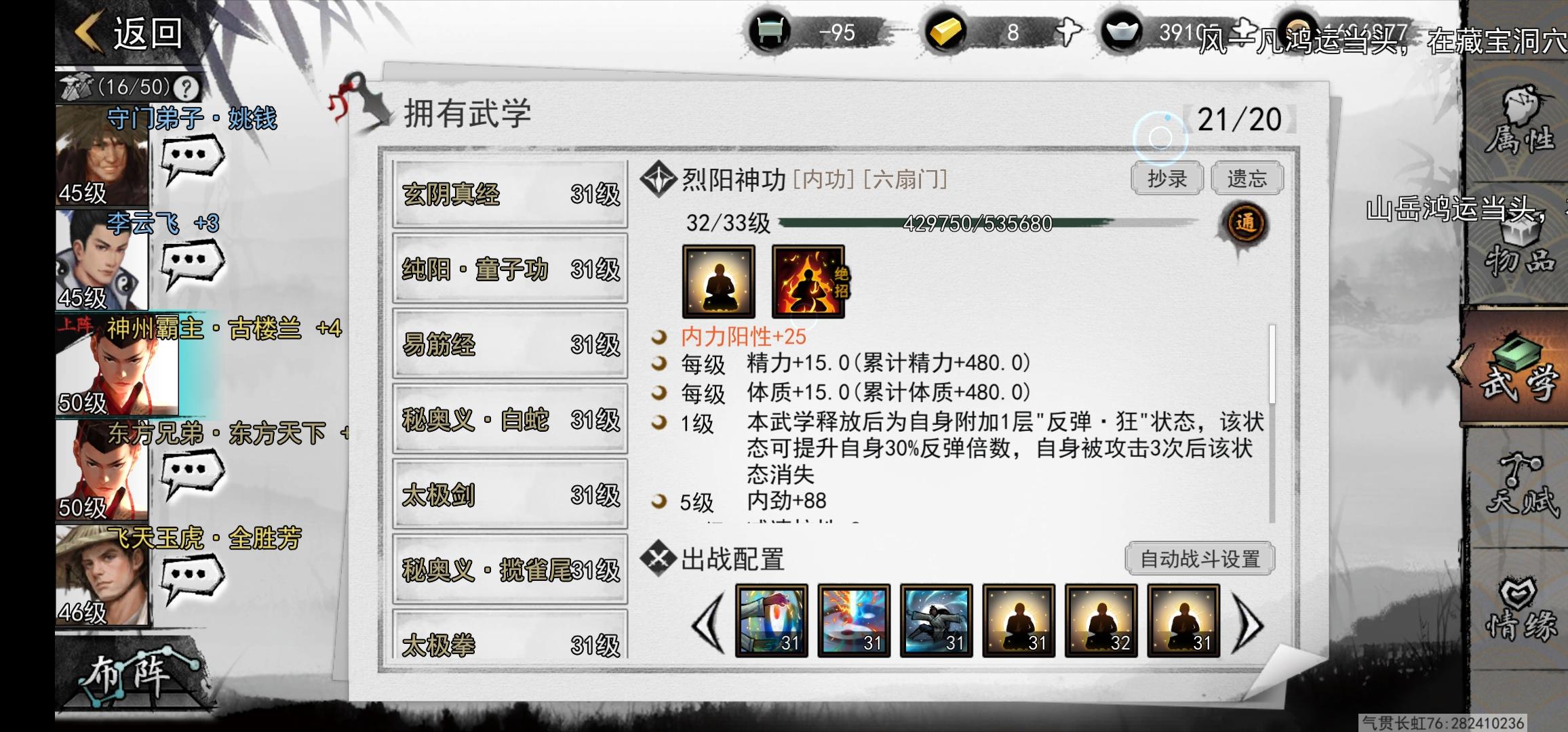Viewport: 1568px width, 732px height.
Task: Select the meditating monk skill icon
Action: (718, 282)
